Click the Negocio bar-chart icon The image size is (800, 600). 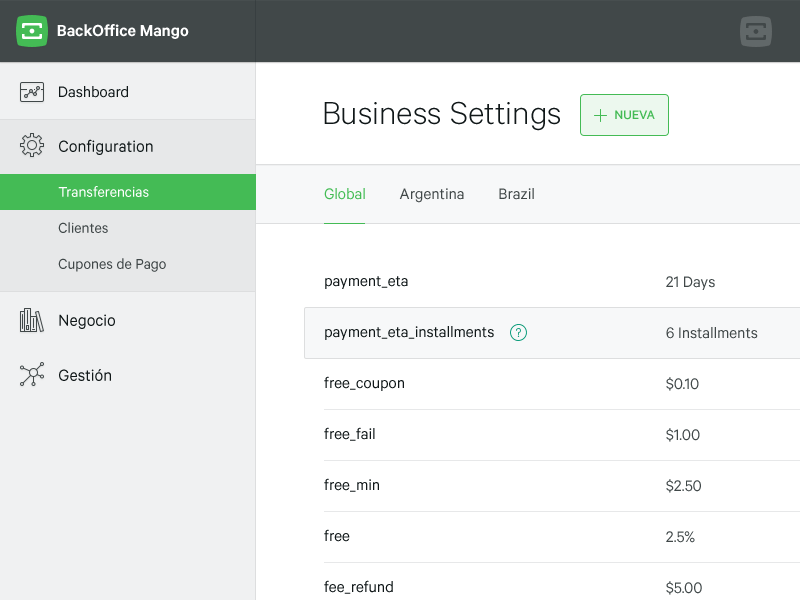coord(31,320)
